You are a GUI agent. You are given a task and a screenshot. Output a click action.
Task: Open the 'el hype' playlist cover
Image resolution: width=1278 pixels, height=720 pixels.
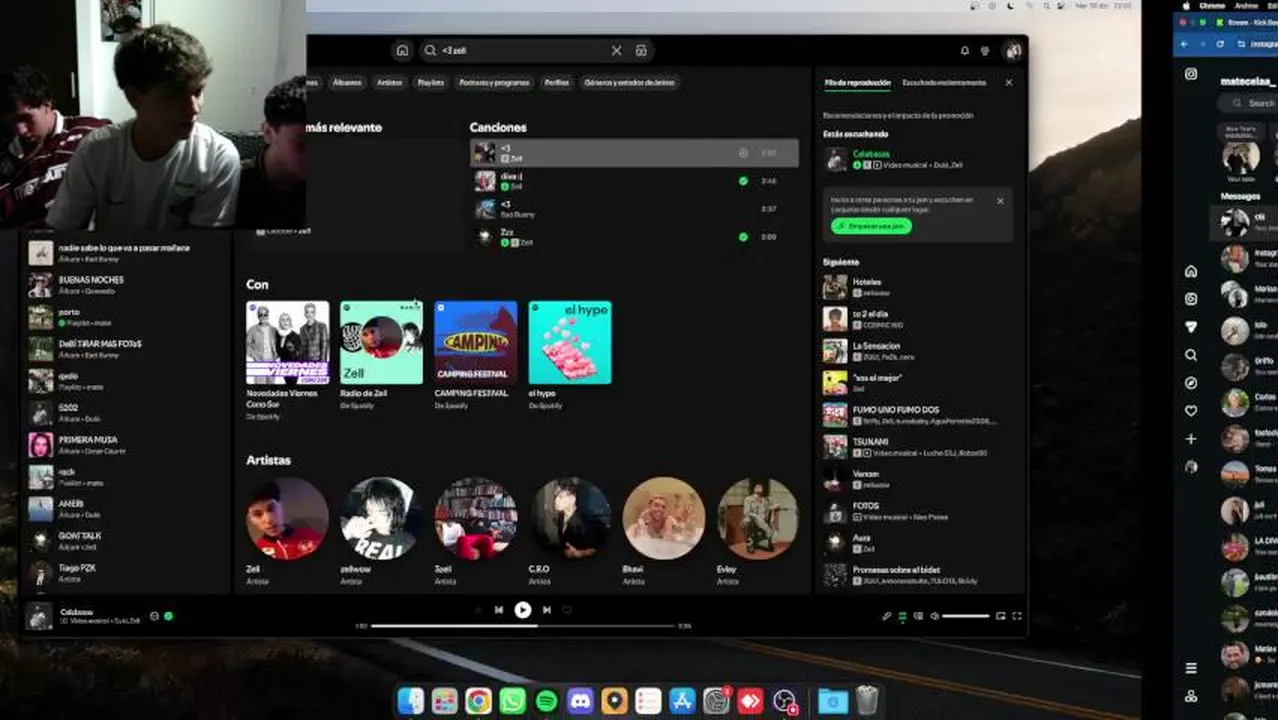click(570, 343)
